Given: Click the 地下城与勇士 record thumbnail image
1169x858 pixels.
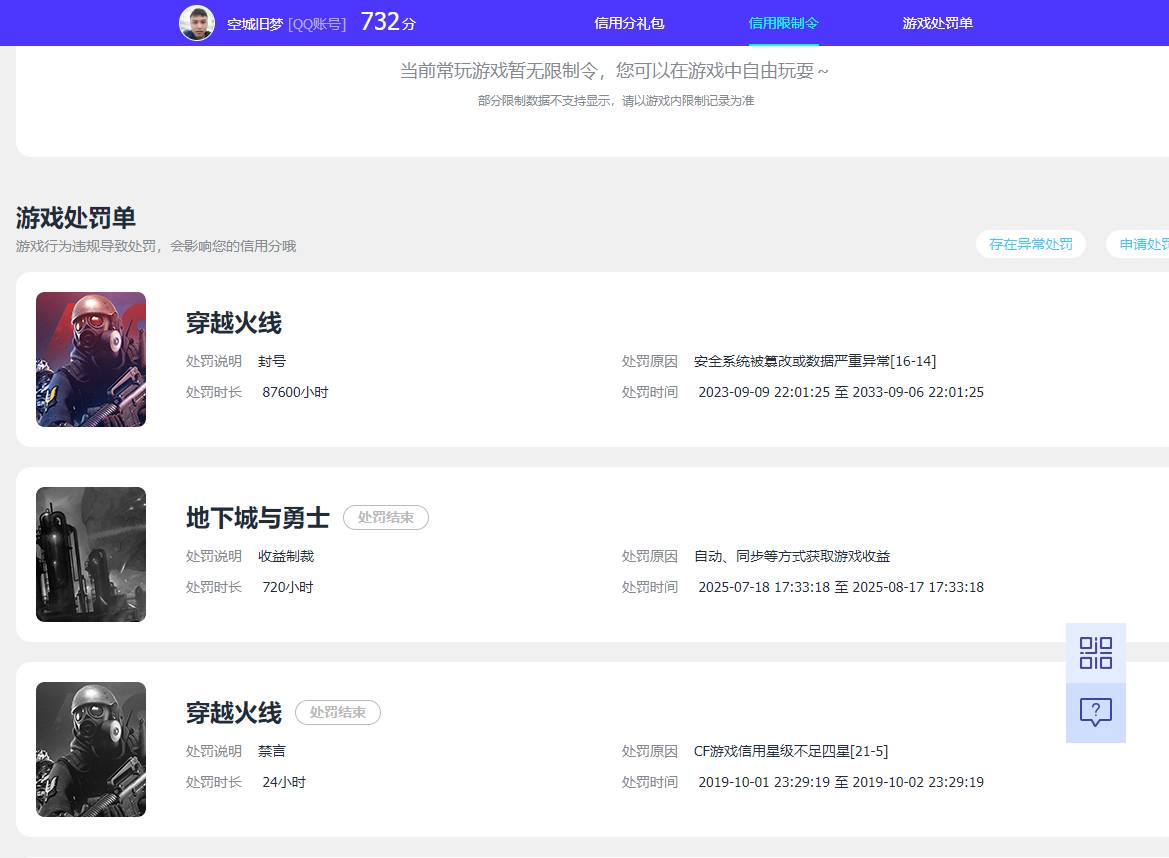Looking at the screenshot, I should [x=90, y=554].
